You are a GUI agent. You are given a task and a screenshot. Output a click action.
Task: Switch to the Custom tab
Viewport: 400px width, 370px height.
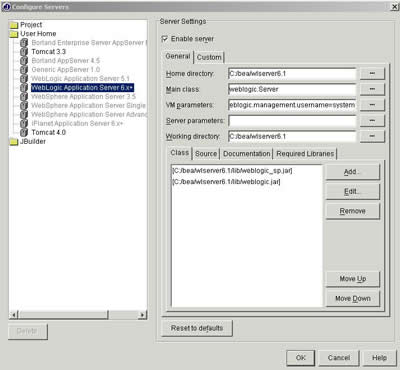click(209, 57)
